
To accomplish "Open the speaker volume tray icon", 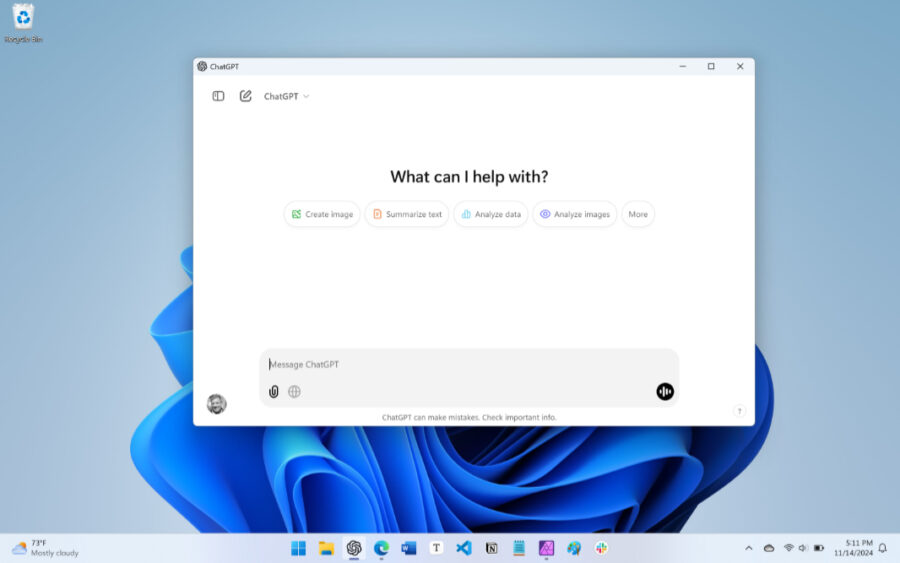I will click(x=802, y=548).
